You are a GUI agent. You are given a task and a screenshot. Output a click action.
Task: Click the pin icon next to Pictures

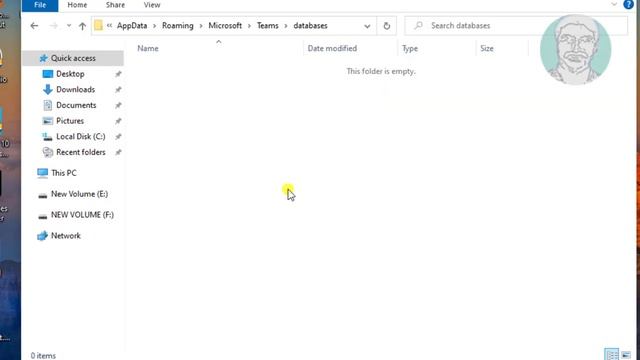tap(118, 121)
